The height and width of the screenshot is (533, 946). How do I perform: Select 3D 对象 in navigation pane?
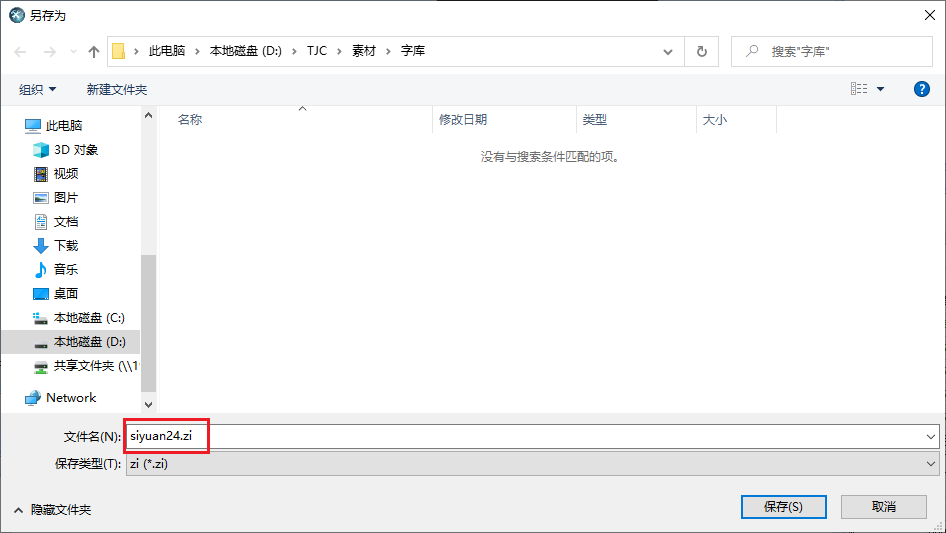tap(75, 150)
